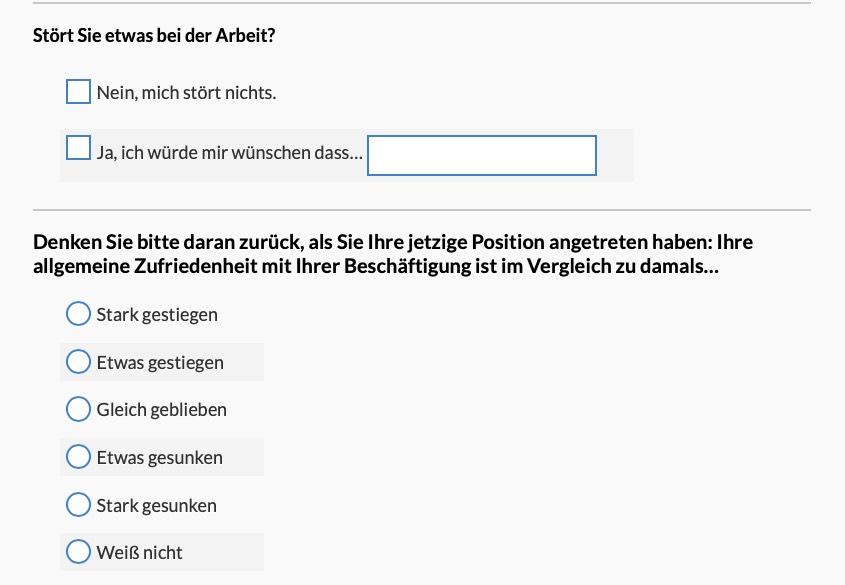Click the "Stark gestiegen" label text
The width and height of the screenshot is (845, 585).
pyautogui.click(x=157, y=315)
